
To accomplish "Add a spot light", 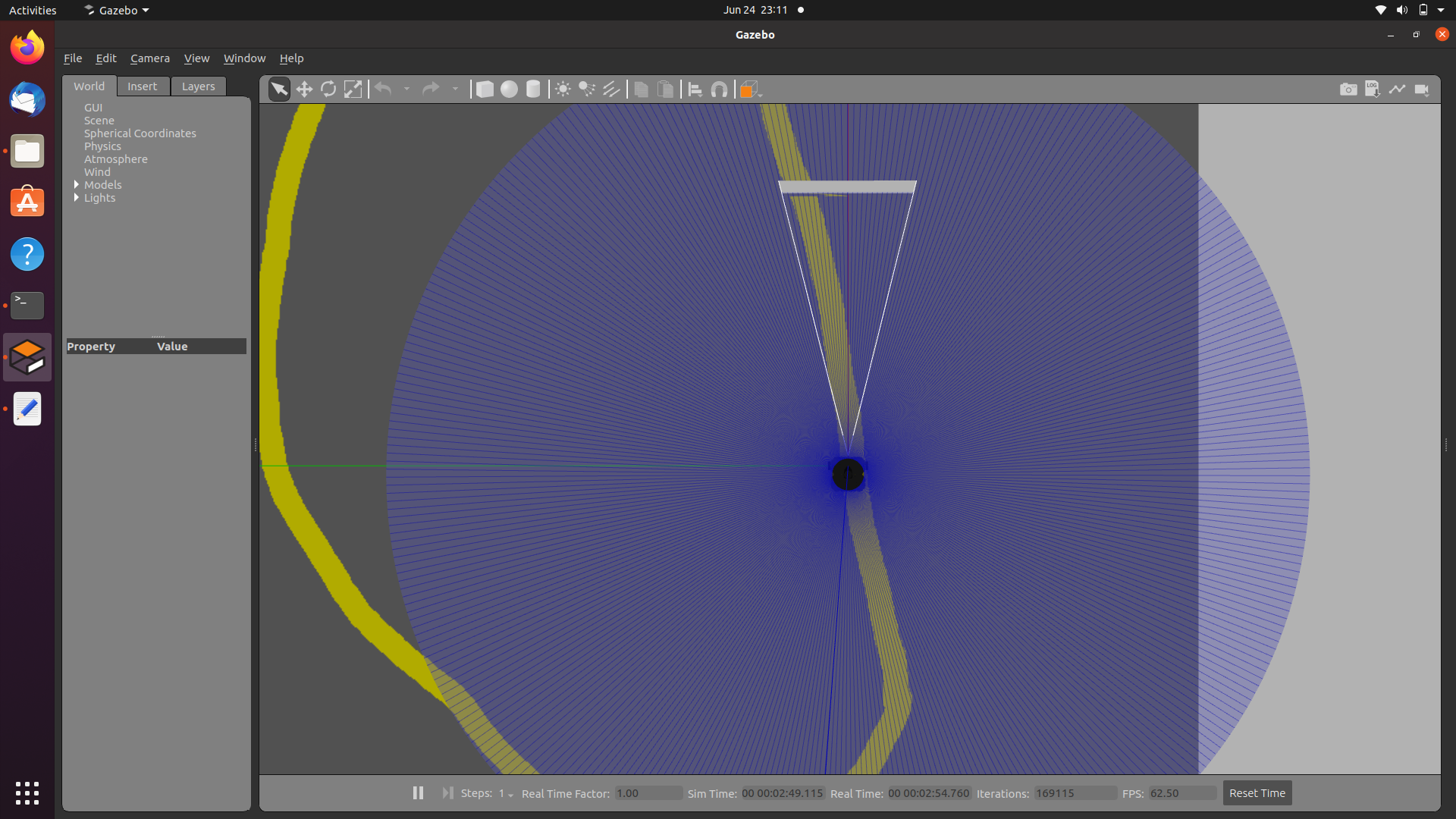I will pyautogui.click(x=587, y=89).
